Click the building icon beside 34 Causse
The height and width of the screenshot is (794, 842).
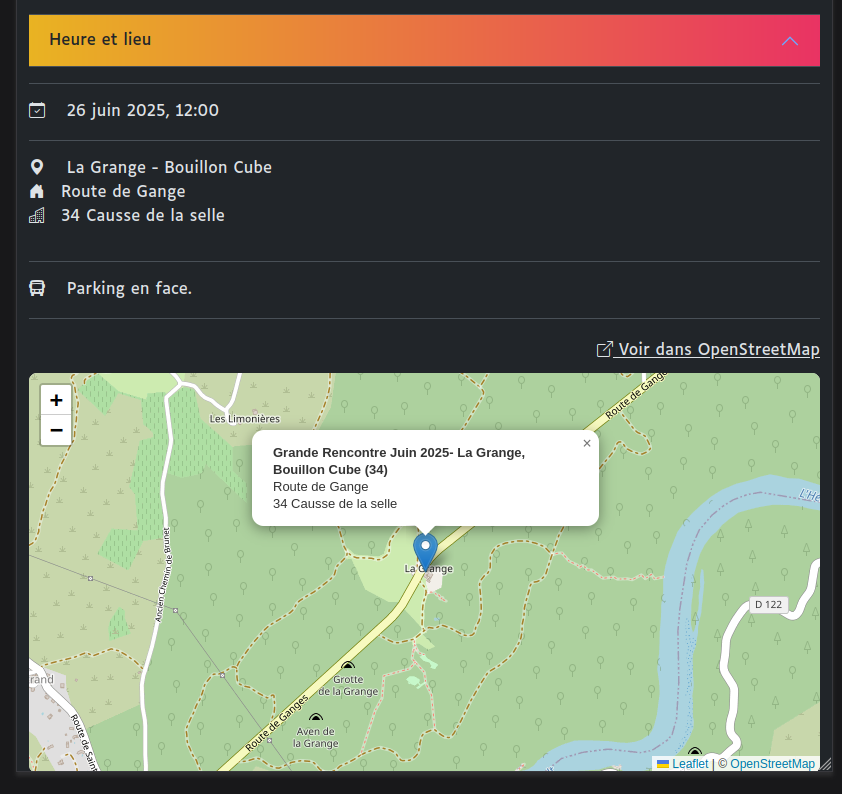(x=37, y=215)
